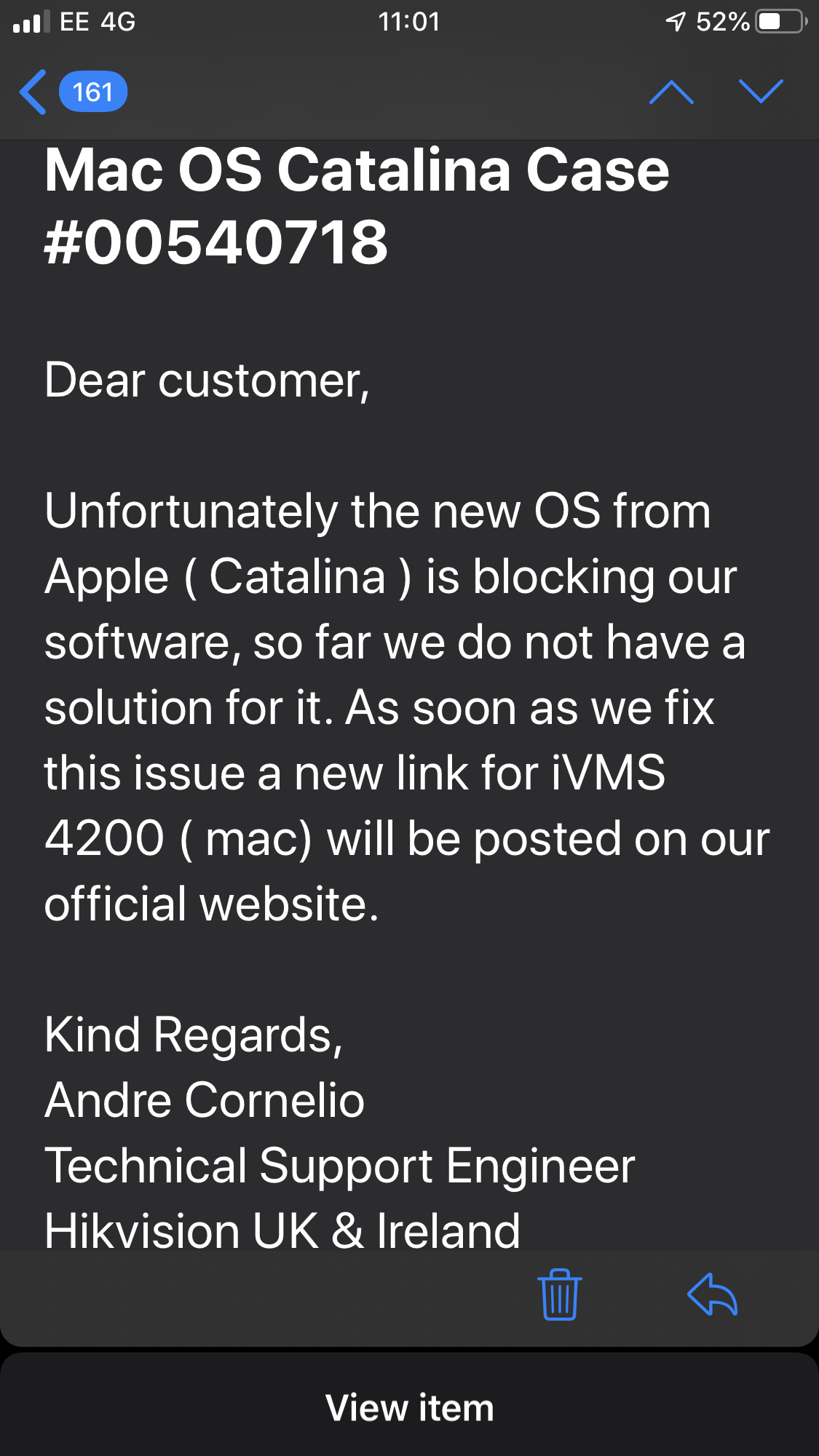Screen dimensions: 819x1456
Task: Tap the Technical Support Engineer line
Action: (x=340, y=1165)
